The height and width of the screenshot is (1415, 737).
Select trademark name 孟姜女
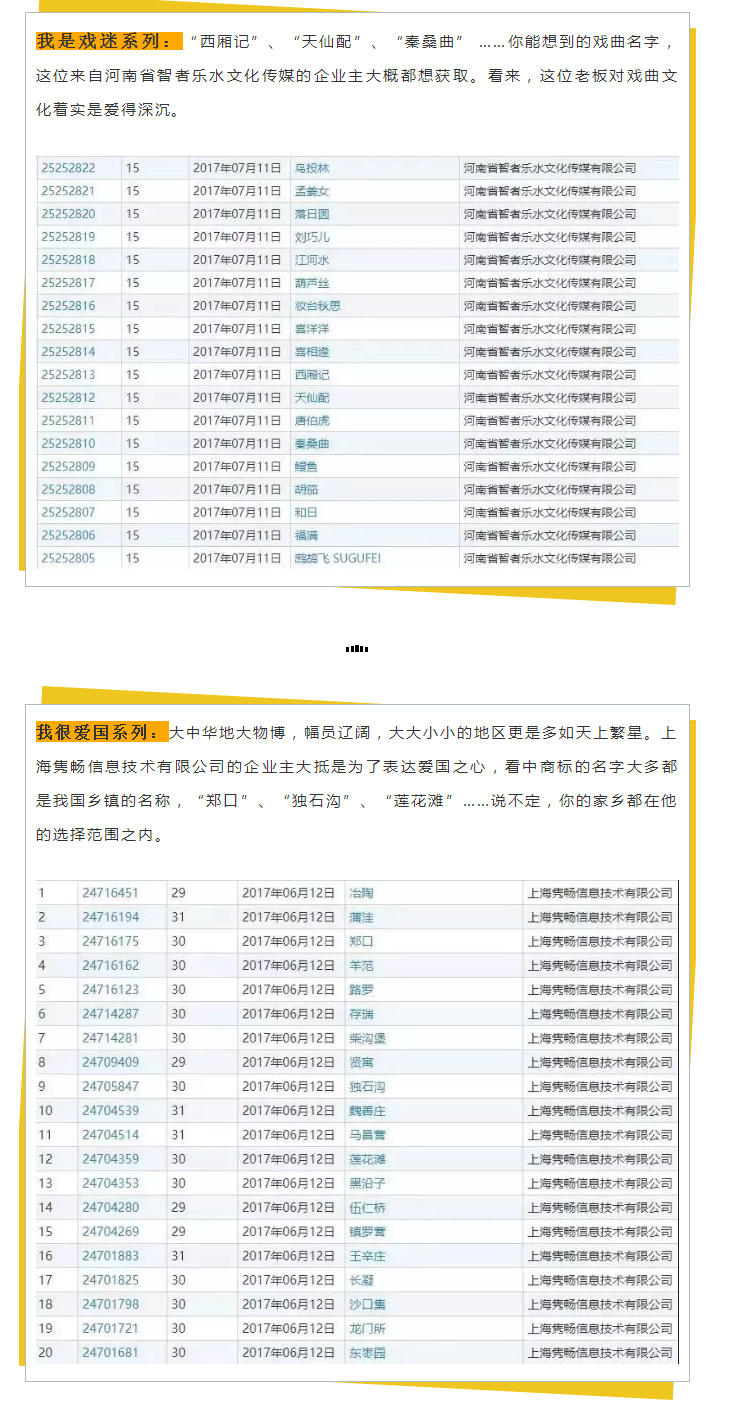click(311, 191)
